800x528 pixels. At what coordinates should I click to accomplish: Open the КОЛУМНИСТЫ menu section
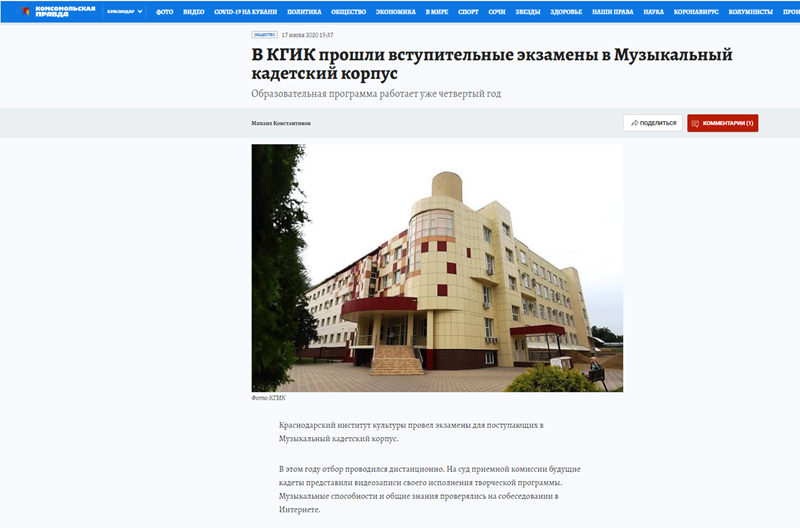click(x=750, y=12)
